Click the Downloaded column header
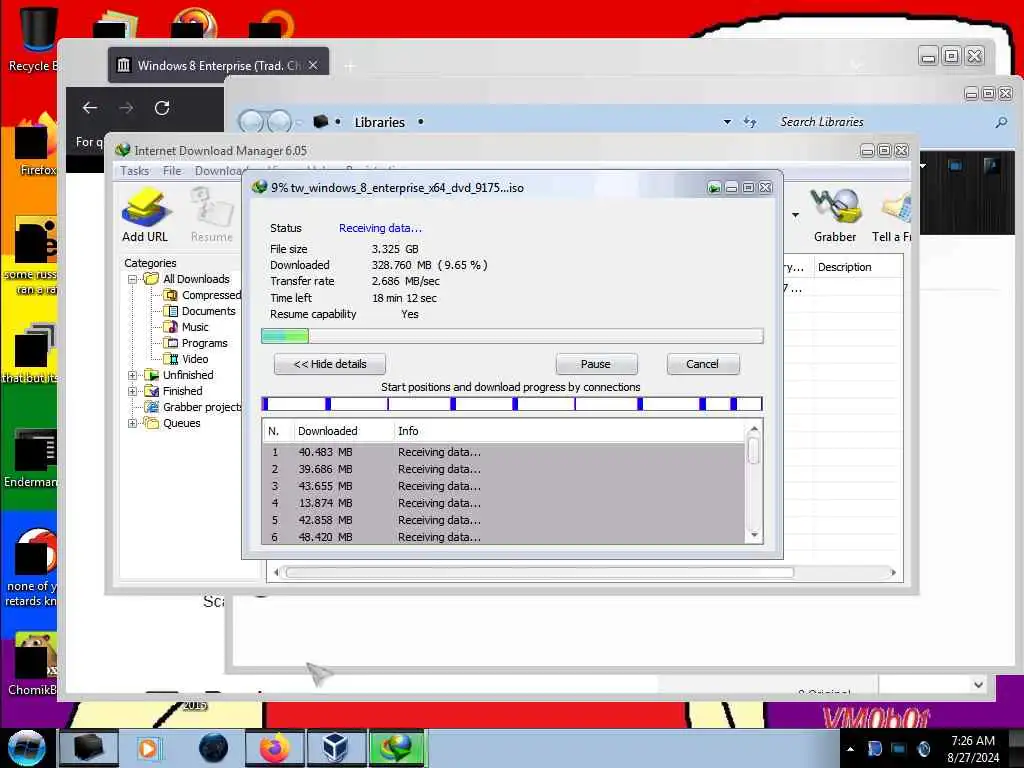 pos(343,431)
